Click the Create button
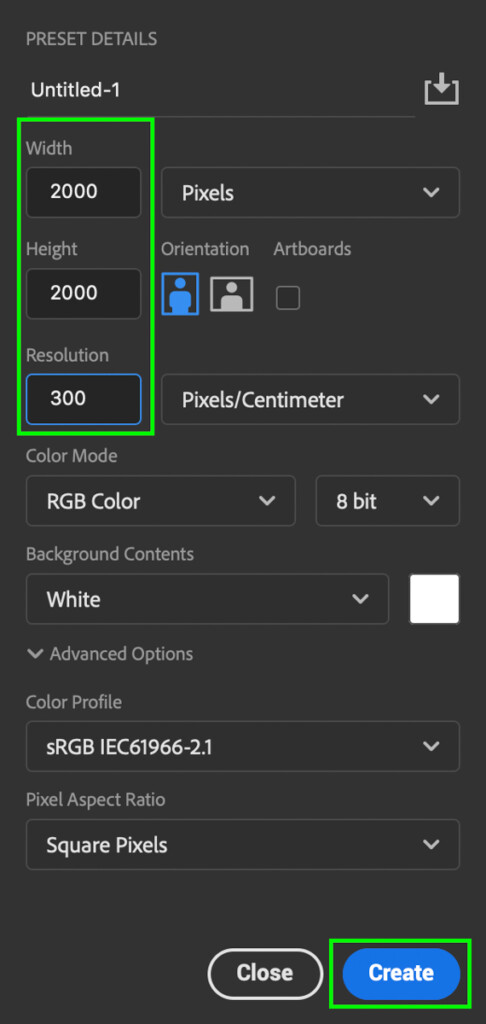Viewport: 486px width, 1024px height. click(x=401, y=973)
